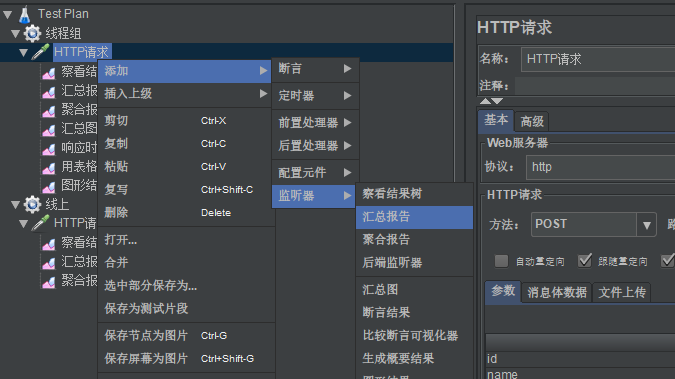Click the downward expand arrow below 注释

[497, 101]
